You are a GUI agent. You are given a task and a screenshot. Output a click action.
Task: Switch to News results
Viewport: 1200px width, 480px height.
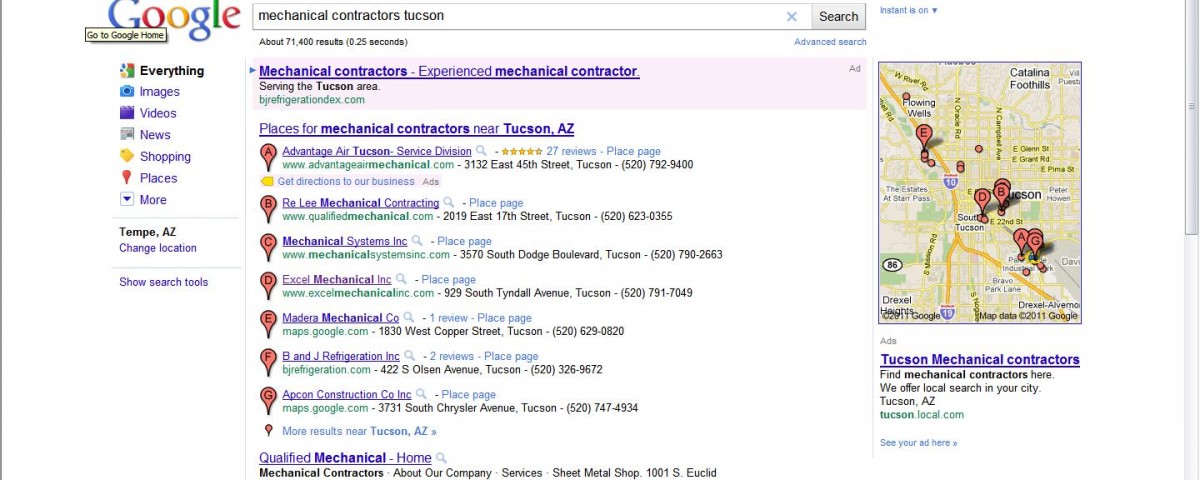(x=155, y=135)
